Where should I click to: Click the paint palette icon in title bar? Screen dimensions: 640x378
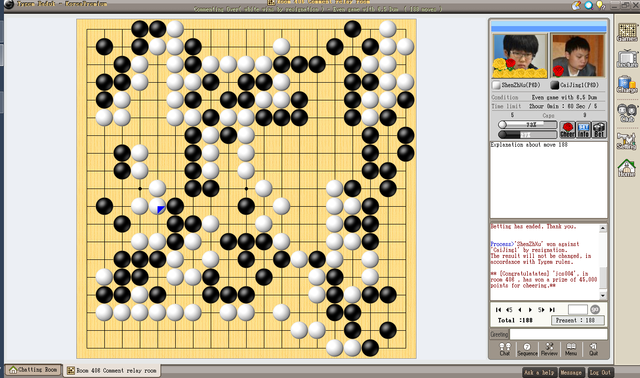pos(576,5)
